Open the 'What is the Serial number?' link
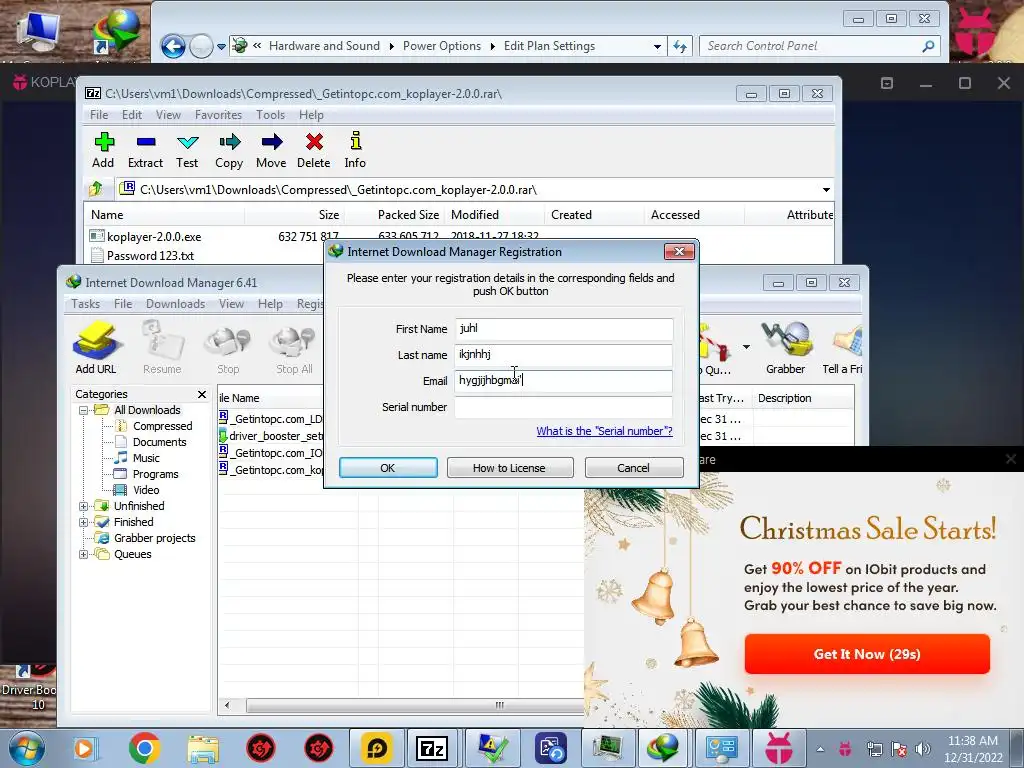The image size is (1024, 768). point(604,431)
